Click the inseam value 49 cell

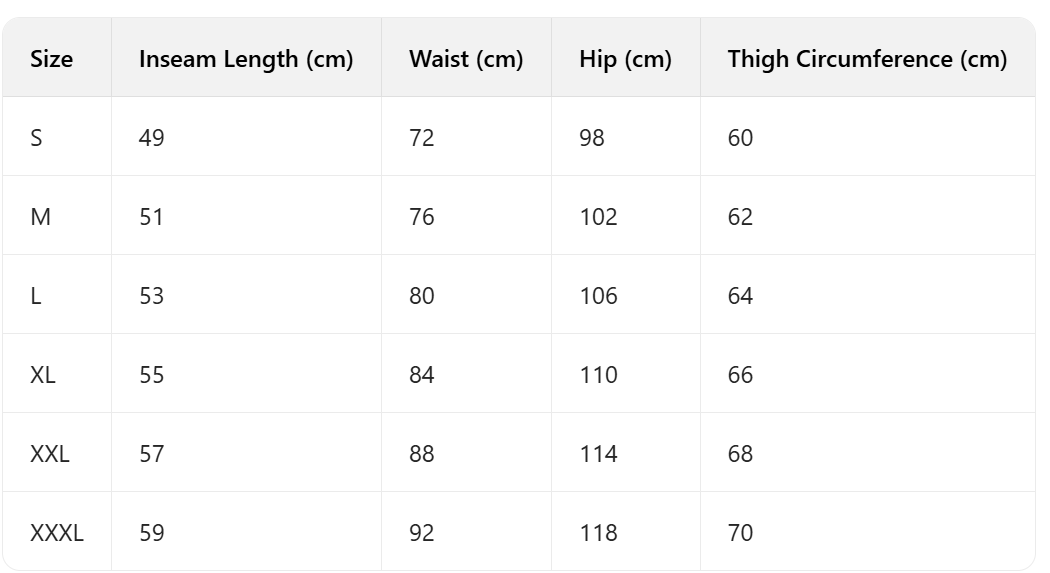click(152, 138)
